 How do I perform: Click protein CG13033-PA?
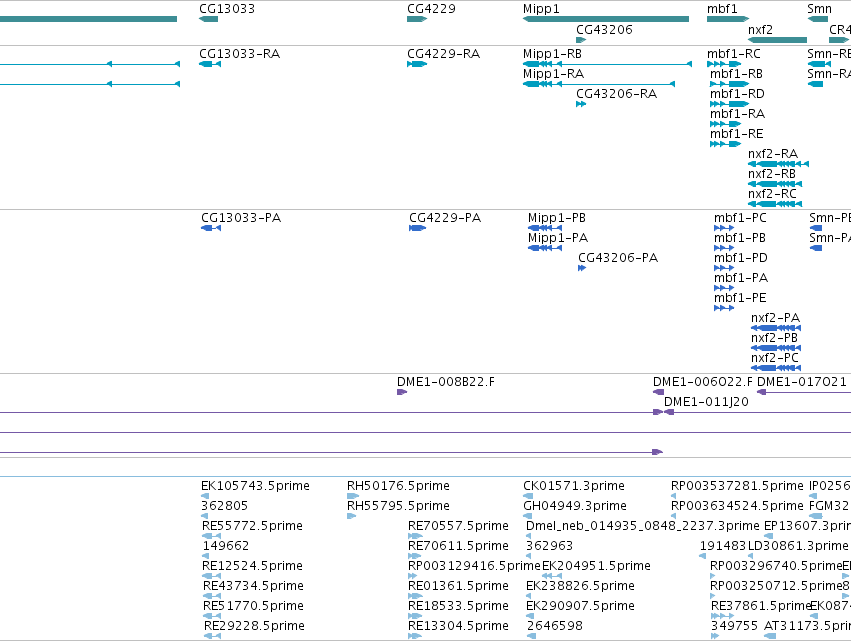point(241,218)
